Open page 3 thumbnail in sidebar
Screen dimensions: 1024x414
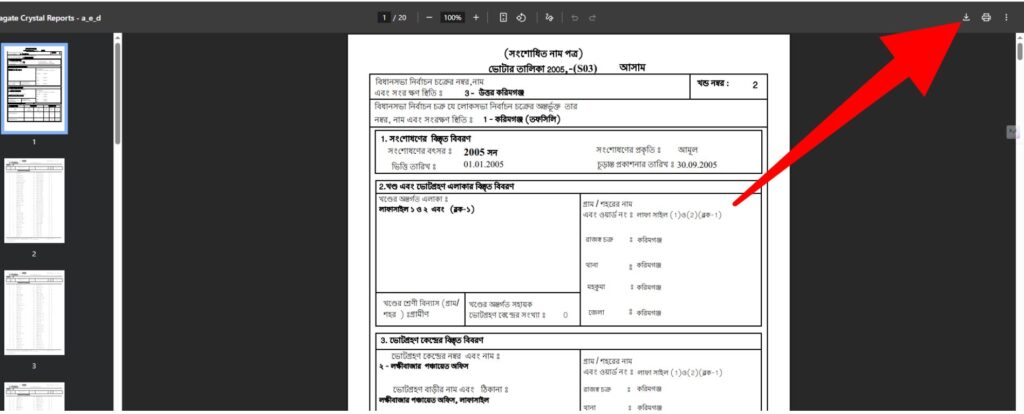pyautogui.click(x=34, y=313)
